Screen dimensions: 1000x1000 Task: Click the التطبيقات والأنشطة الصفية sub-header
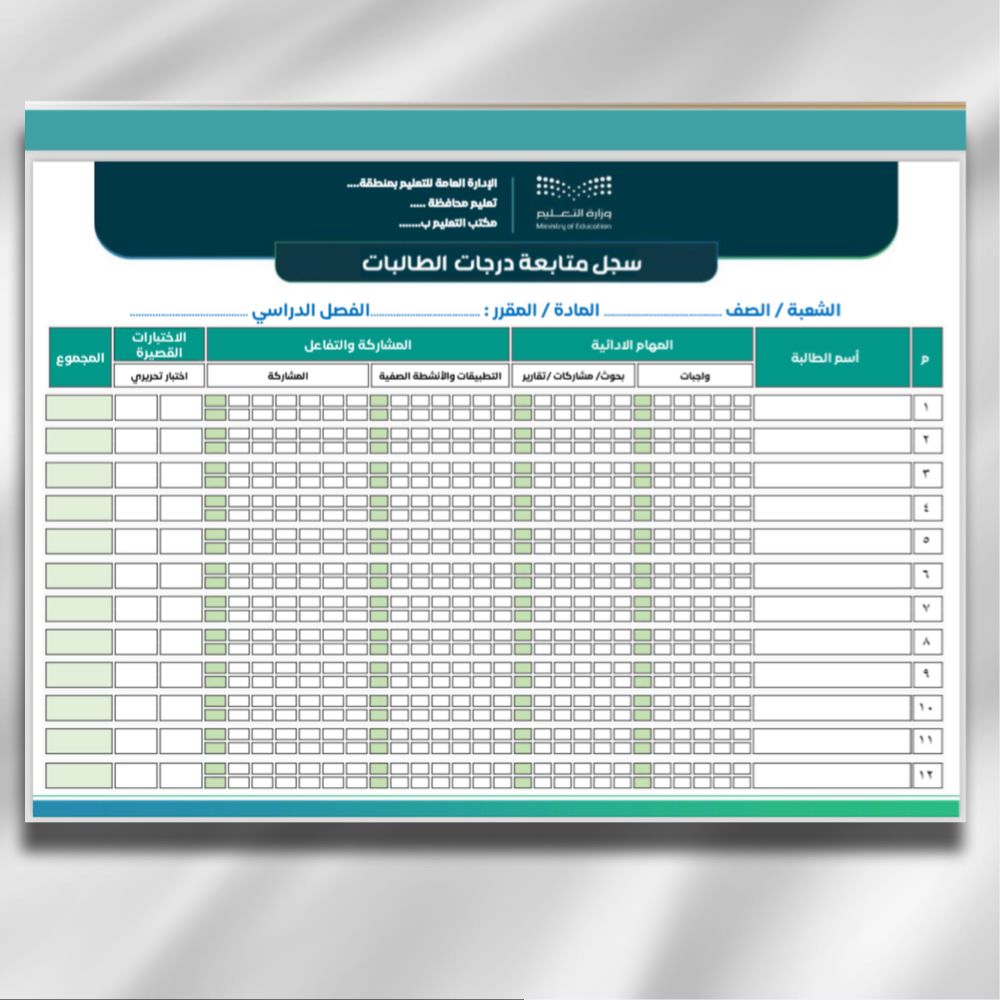(x=440, y=376)
